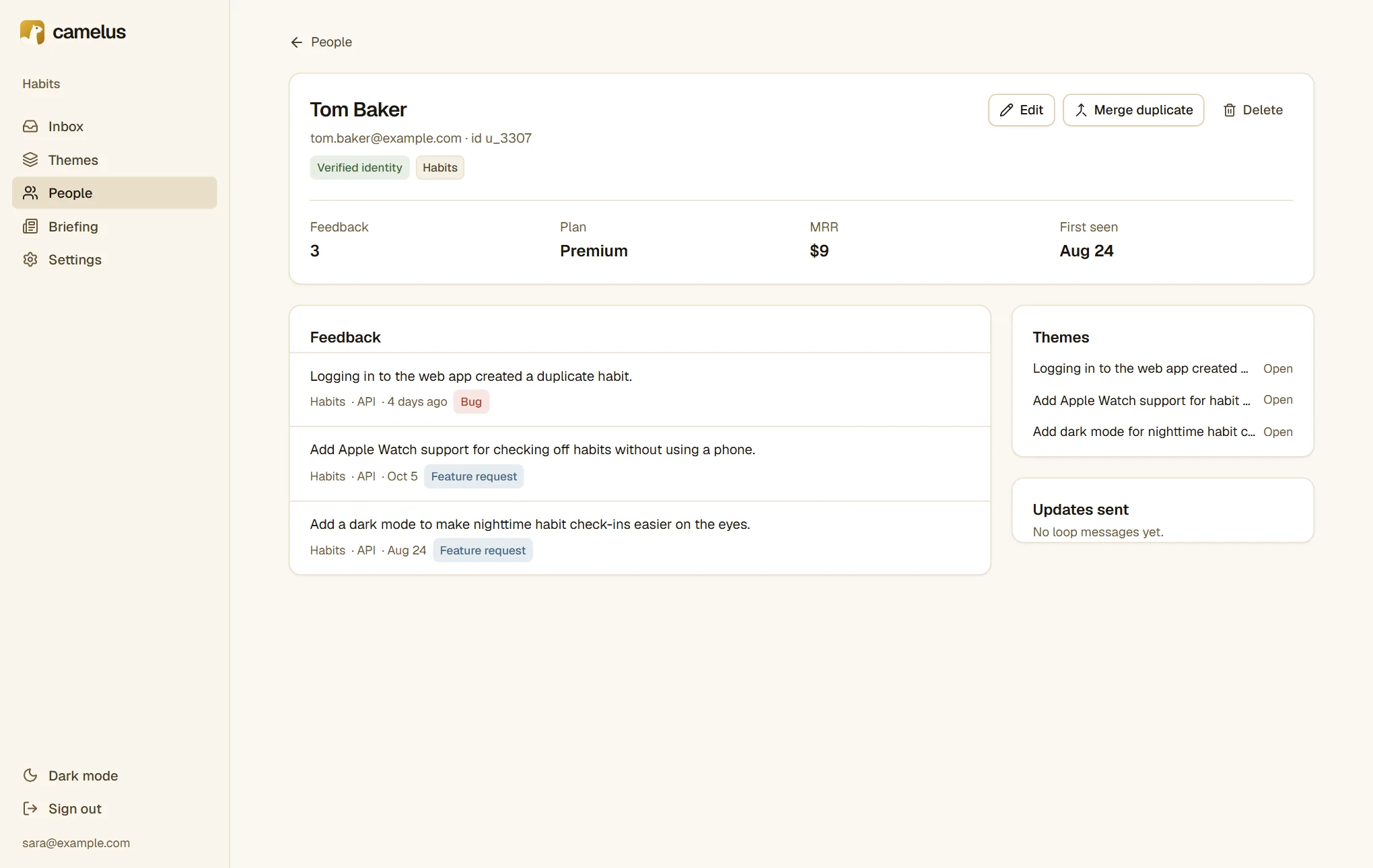Image resolution: width=1373 pixels, height=868 pixels.
Task: Open Briefing in the sidebar
Action: coord(114,227)
